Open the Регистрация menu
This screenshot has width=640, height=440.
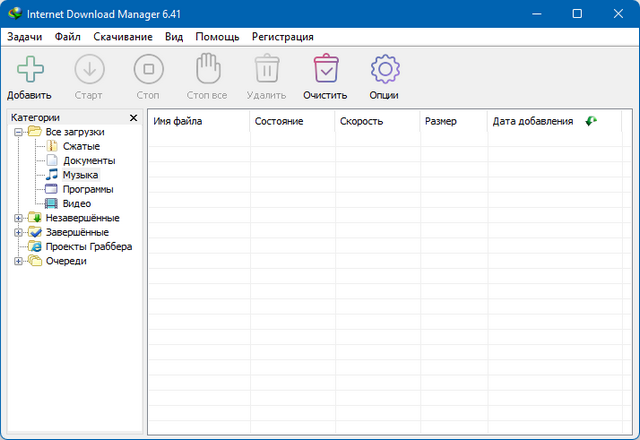(x=282, y=37)
